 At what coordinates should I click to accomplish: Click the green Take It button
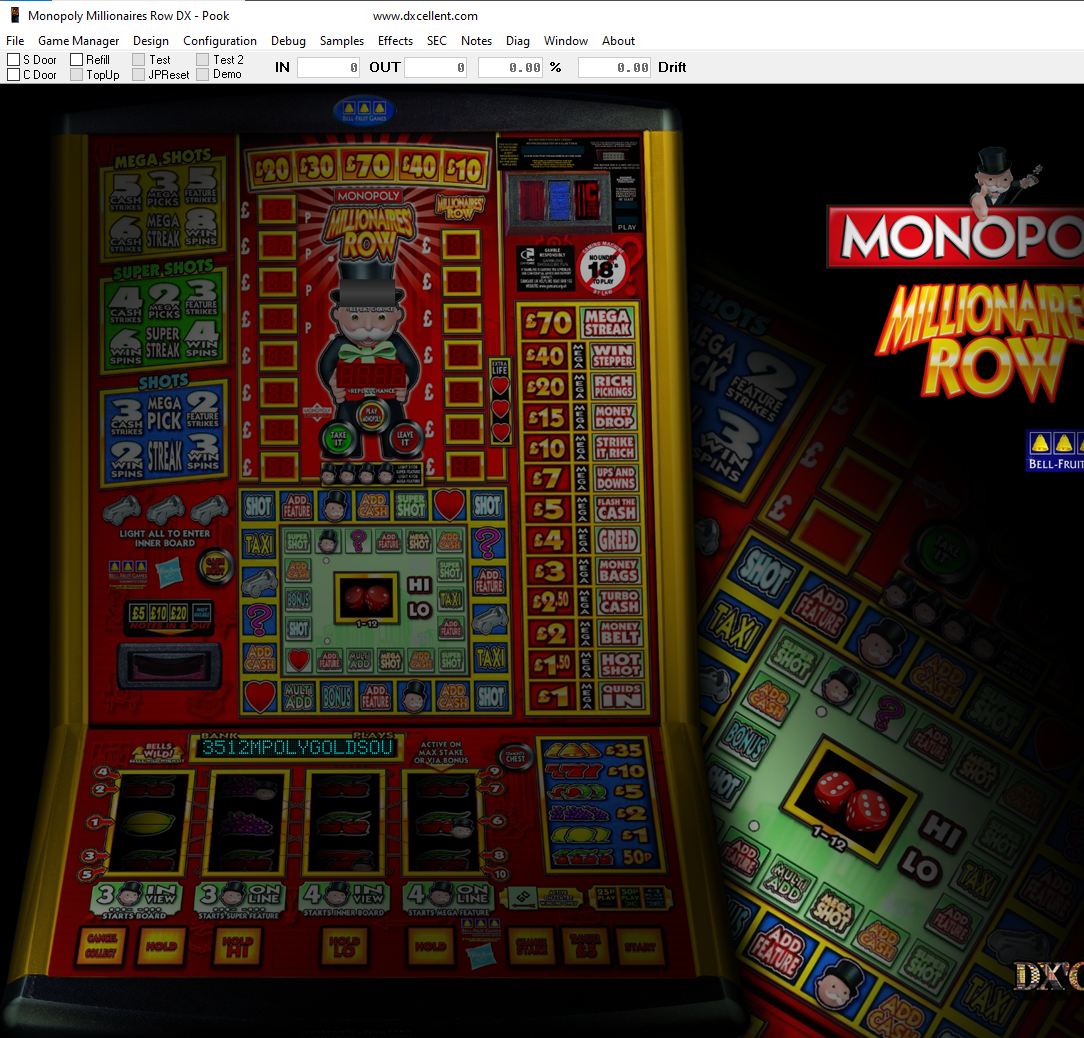(x=338, y=438)
